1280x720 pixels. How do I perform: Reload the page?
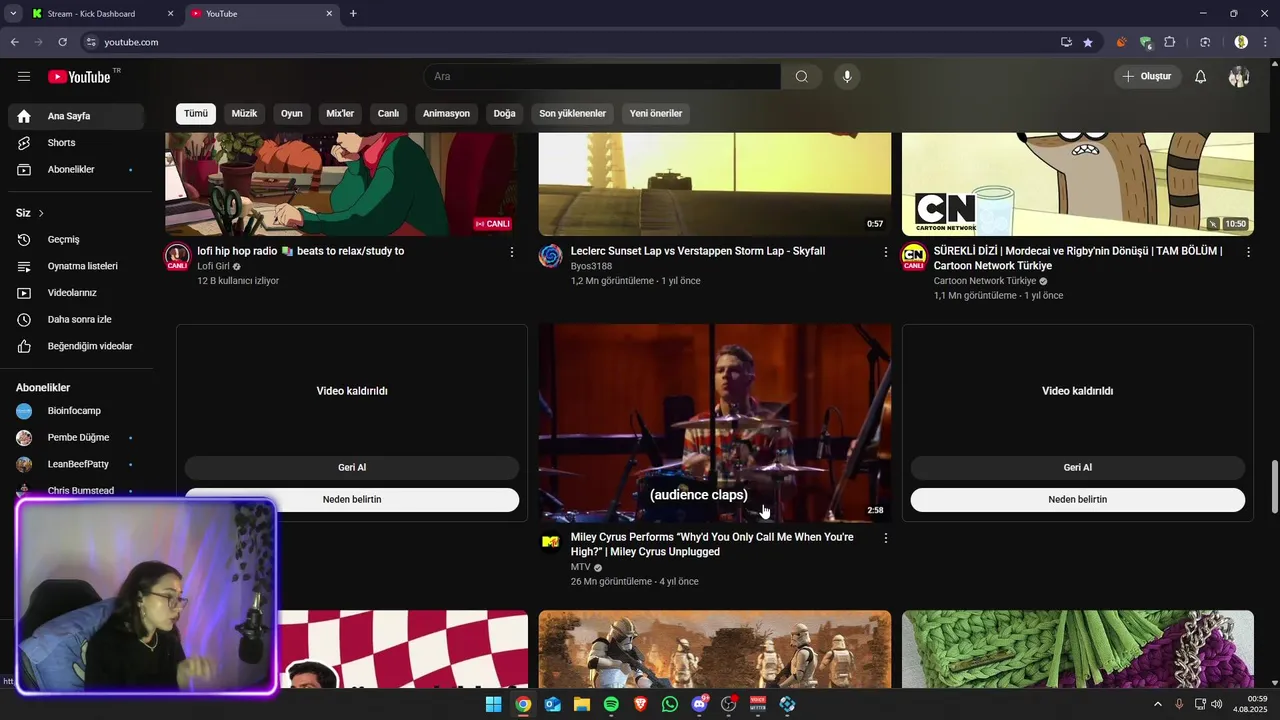pos(62,42)
